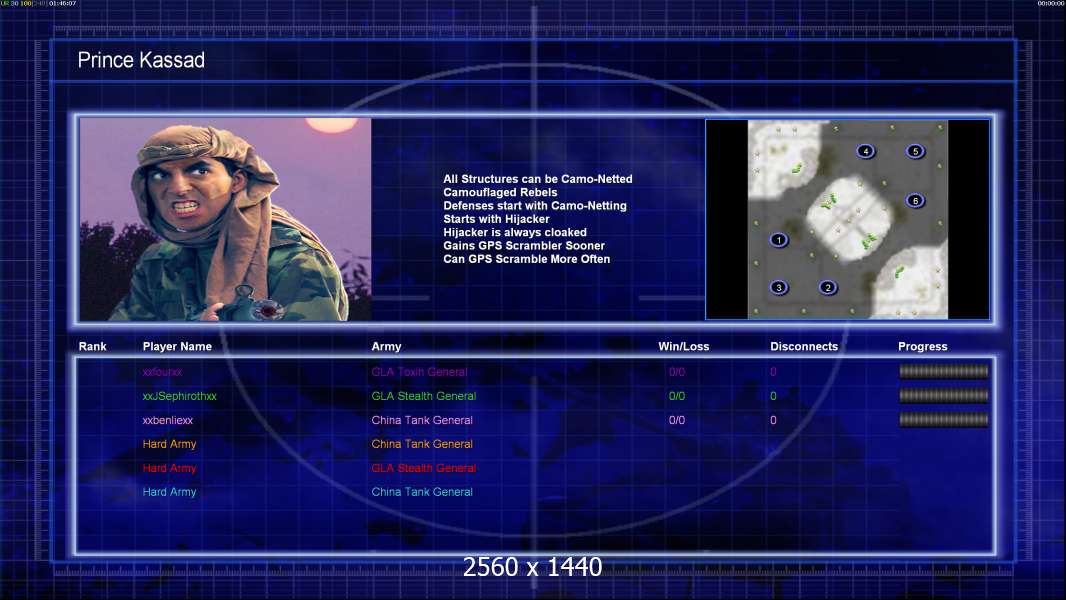Click the Rank column header
The image size is (1066, 600).
pyautogui.click(x=92, y=347)
